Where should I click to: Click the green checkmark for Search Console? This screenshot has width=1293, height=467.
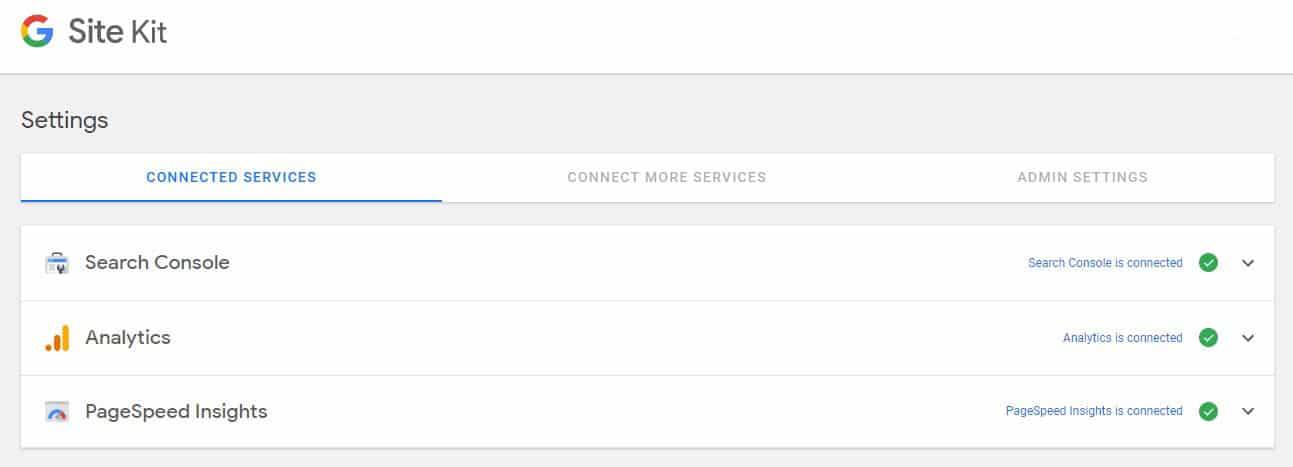(1208, 263)
